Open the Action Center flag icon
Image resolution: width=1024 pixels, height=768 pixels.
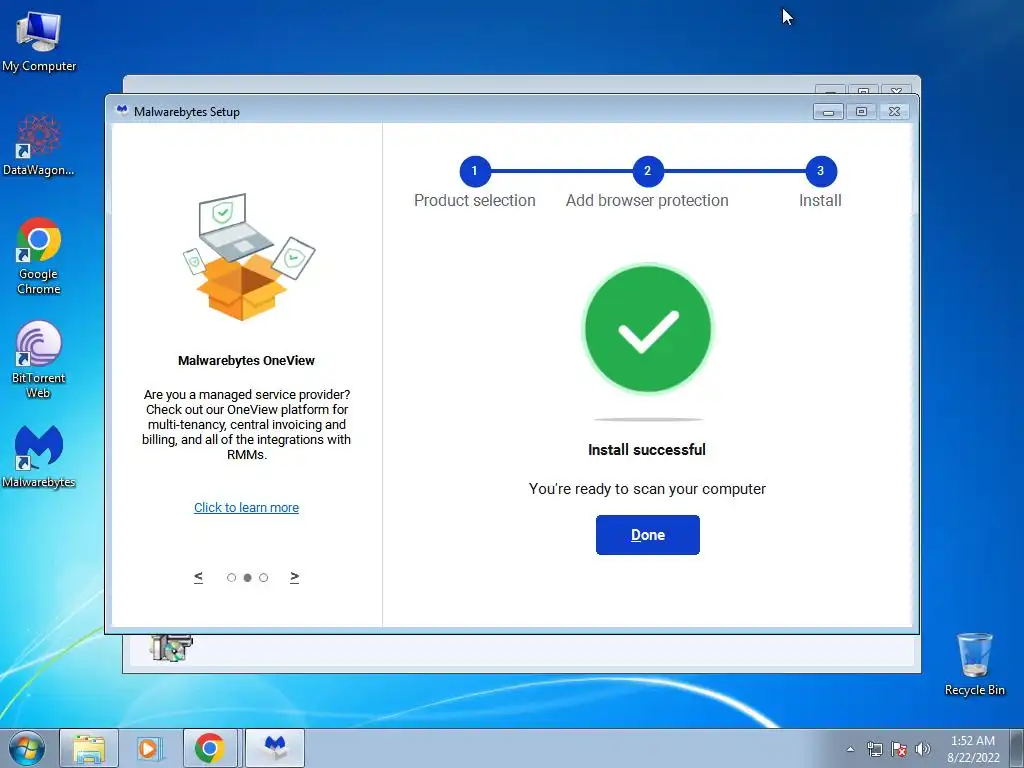[899, 749]
